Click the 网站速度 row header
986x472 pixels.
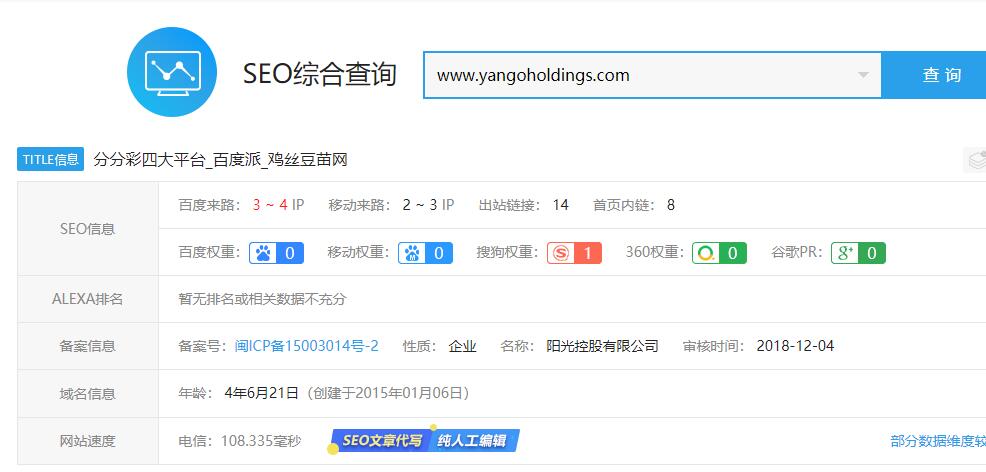pyautogui.click(x=88, y=441)
